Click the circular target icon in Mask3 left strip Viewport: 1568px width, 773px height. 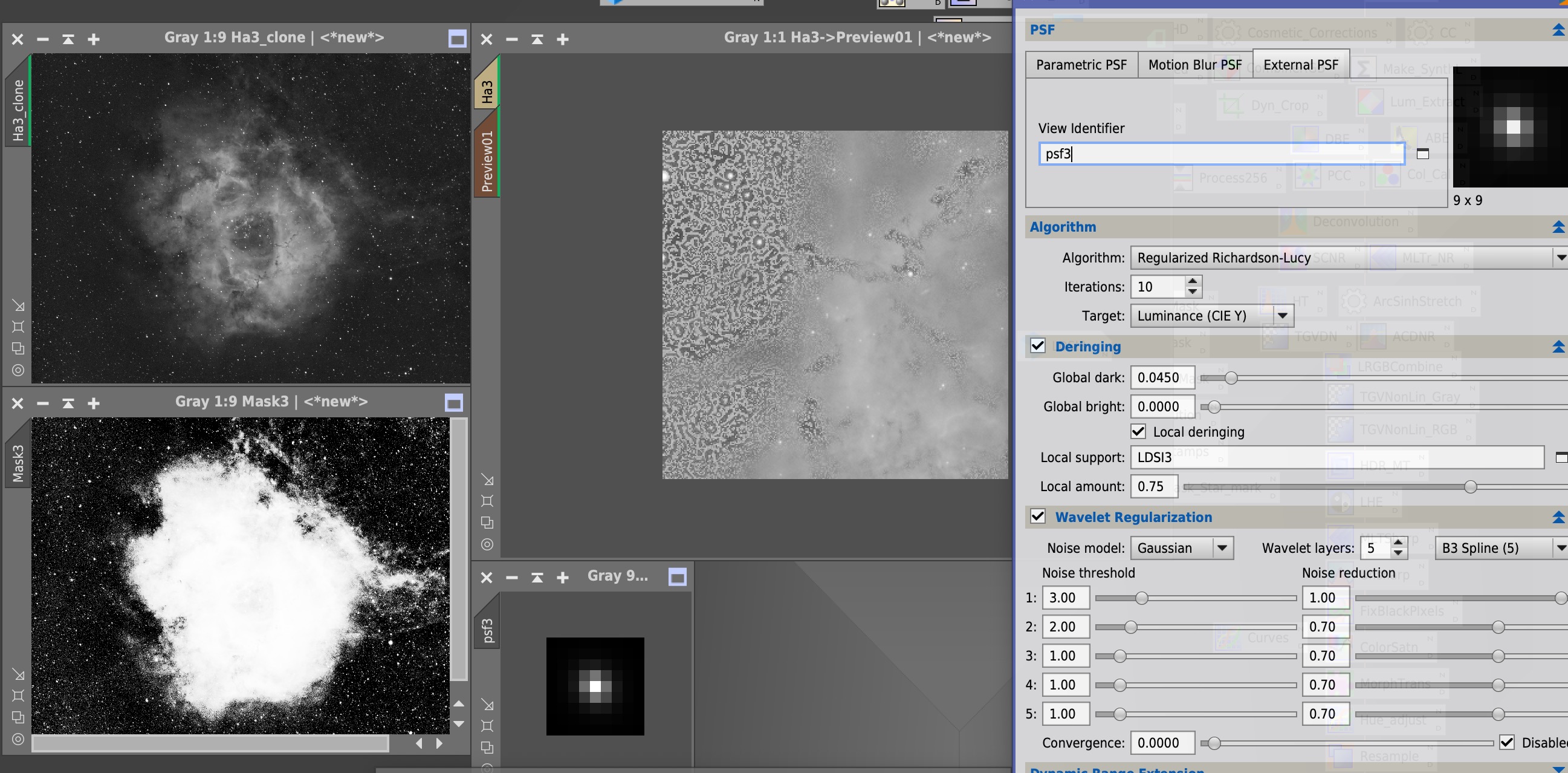pyautogui.click(x=18, y=740)
